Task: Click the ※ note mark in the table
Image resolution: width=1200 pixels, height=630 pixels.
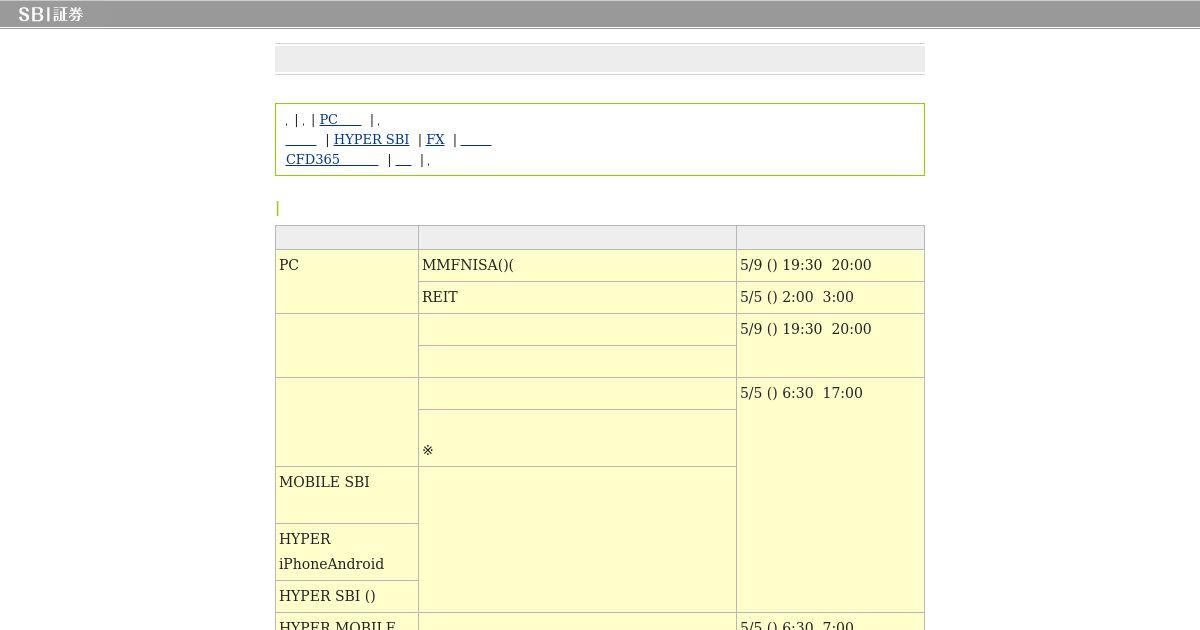Action: point(428,451)
